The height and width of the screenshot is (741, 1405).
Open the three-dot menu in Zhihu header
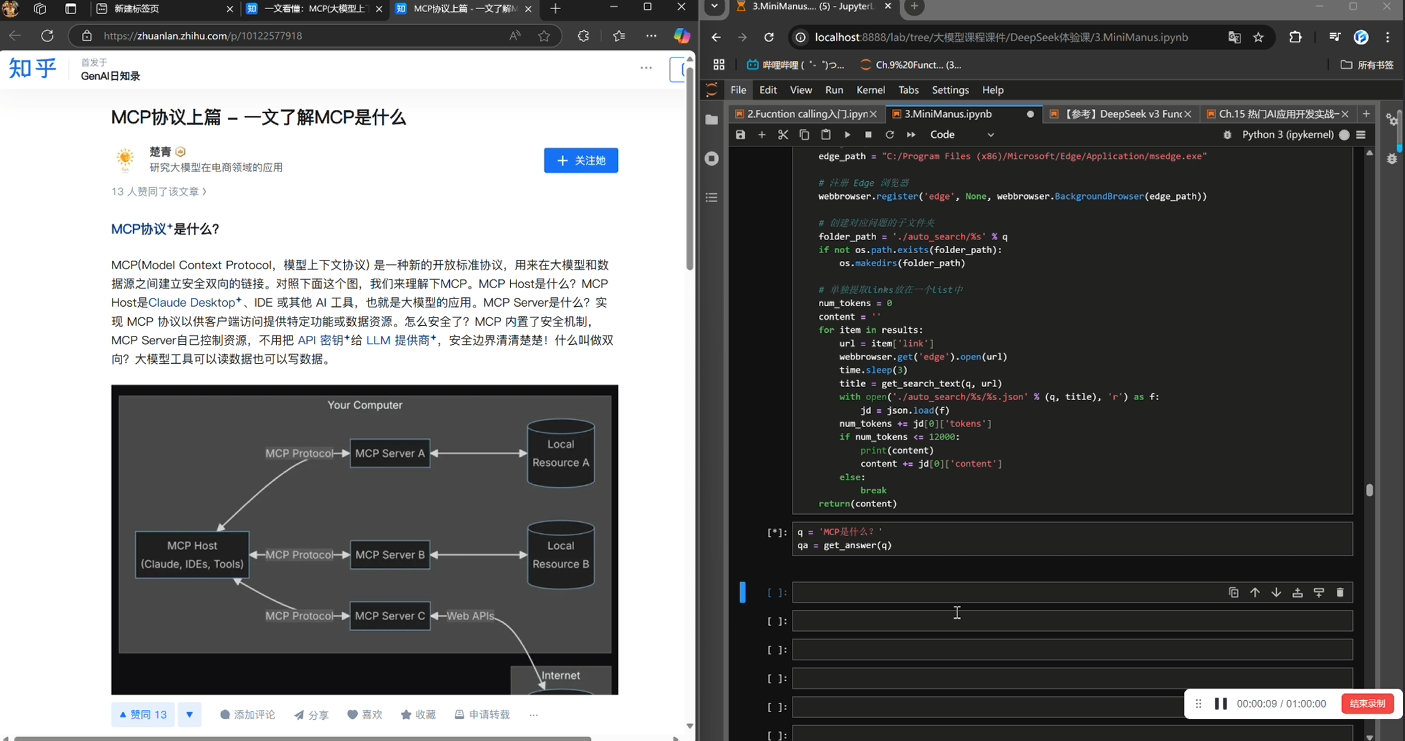[646, 68]
